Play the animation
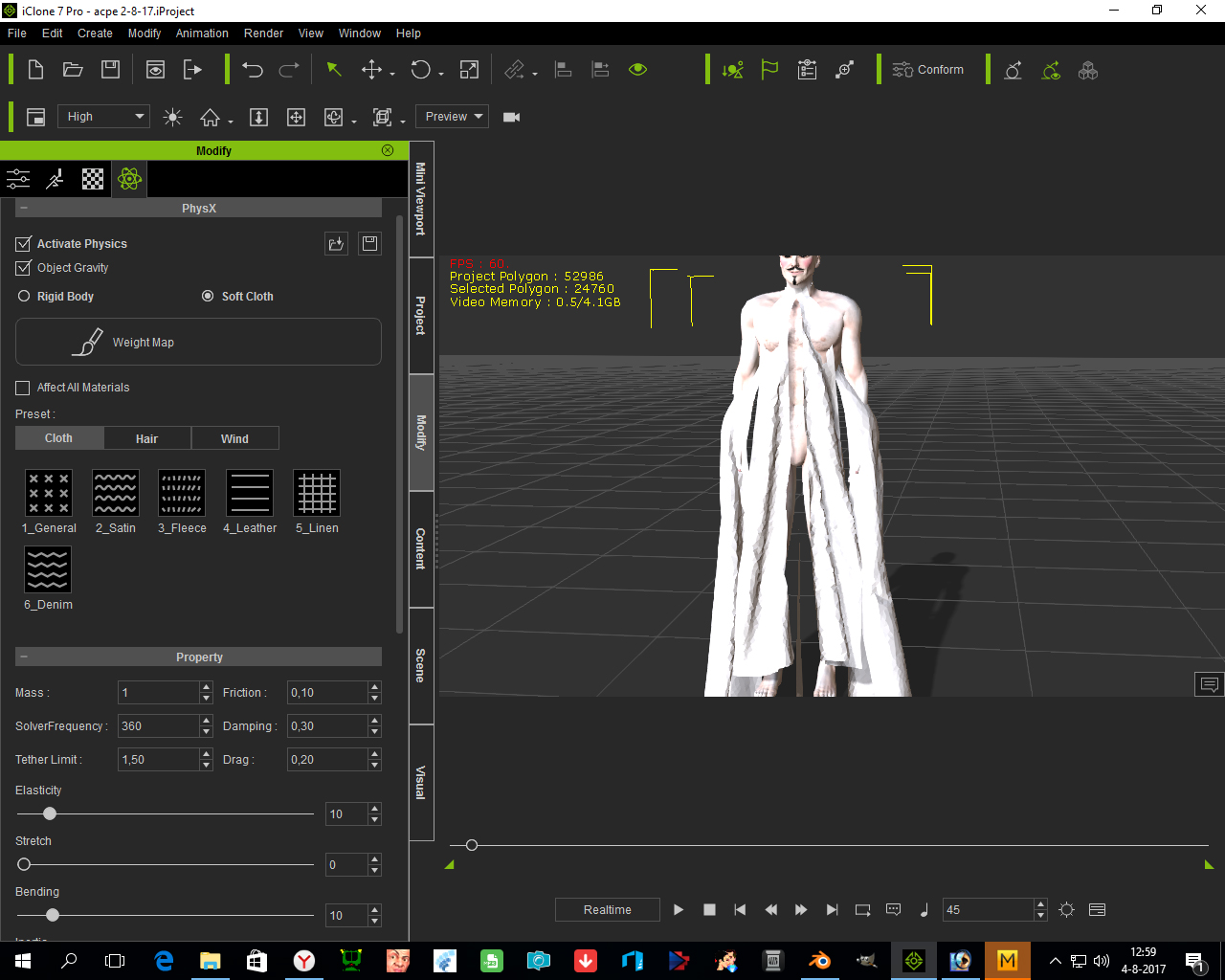The height and width of the screenshot is (980, 1225). [x=679, y=910]
